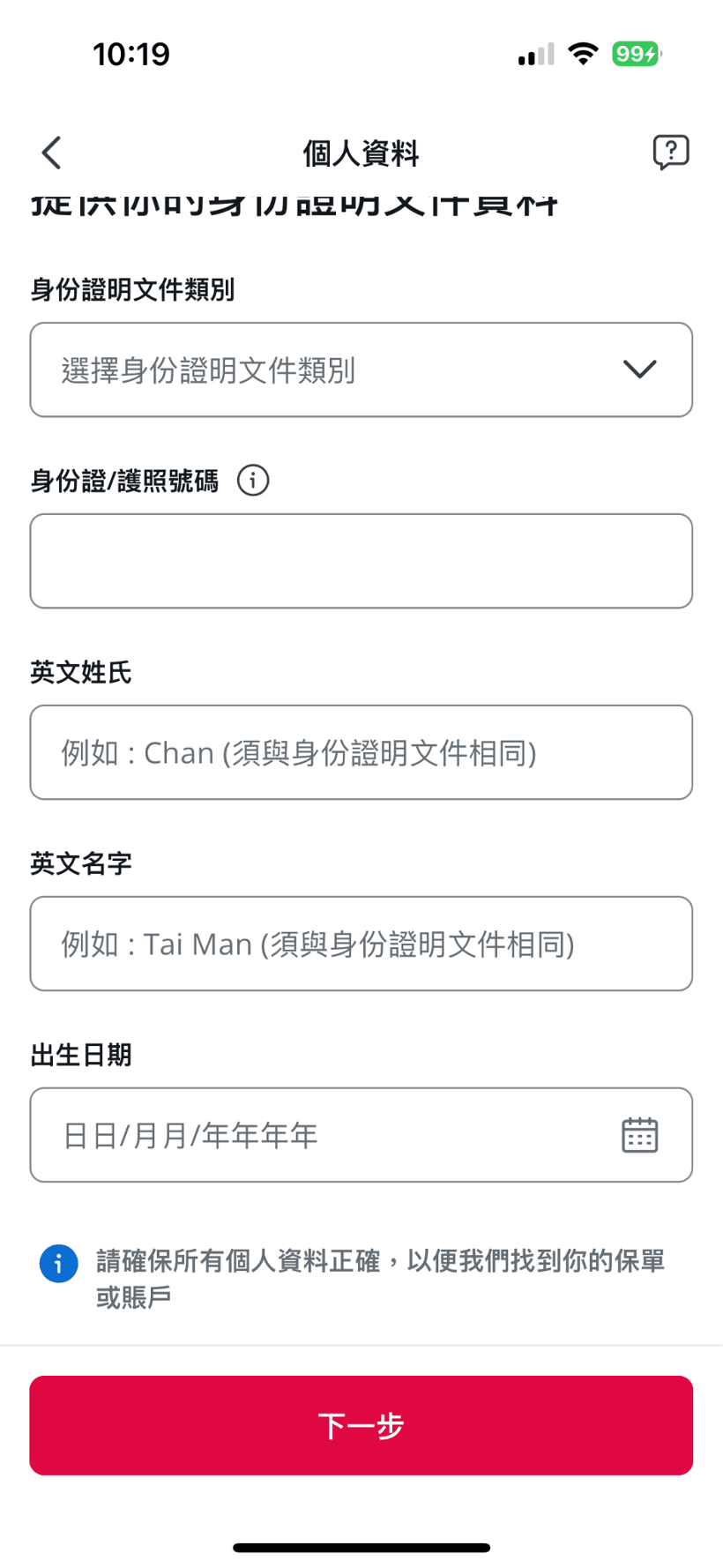Click the 英文姓氏 surname field
The height and width of the screenshot is (1568, 723).
click(x=361, y=752)
